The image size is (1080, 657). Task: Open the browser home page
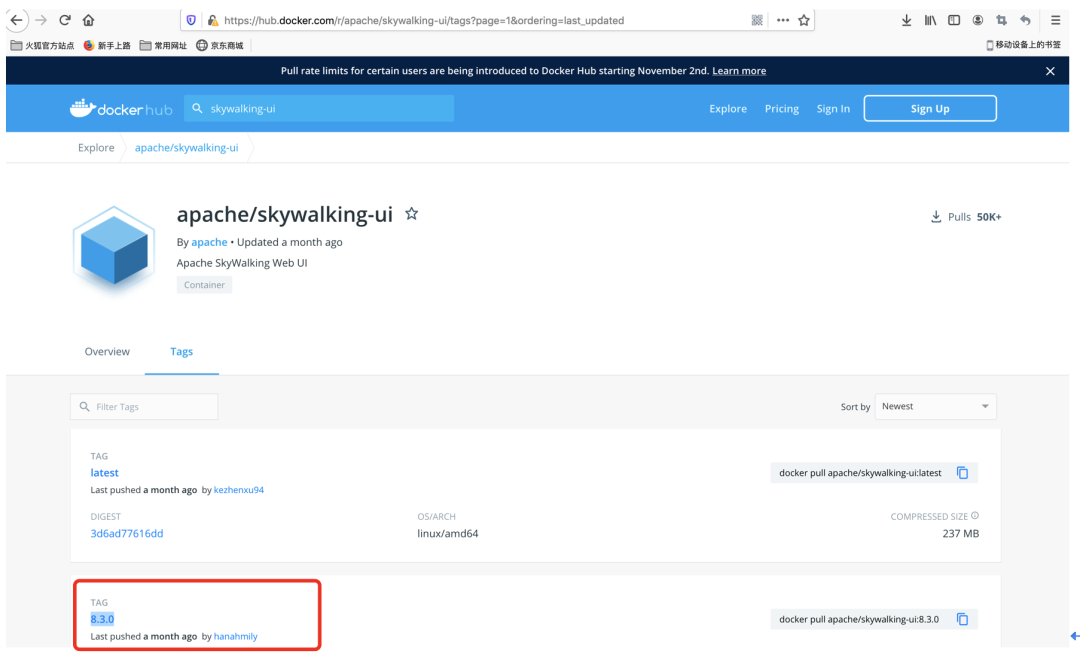coord(88,20)
